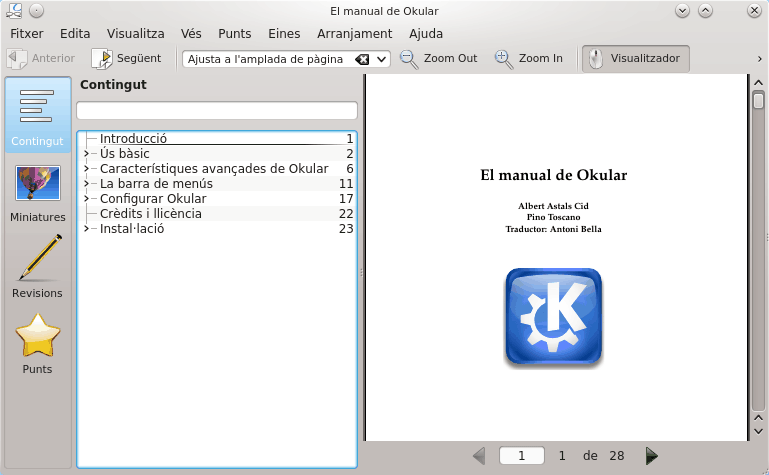Open the zoom level dropdown arrow

[381, 59]
